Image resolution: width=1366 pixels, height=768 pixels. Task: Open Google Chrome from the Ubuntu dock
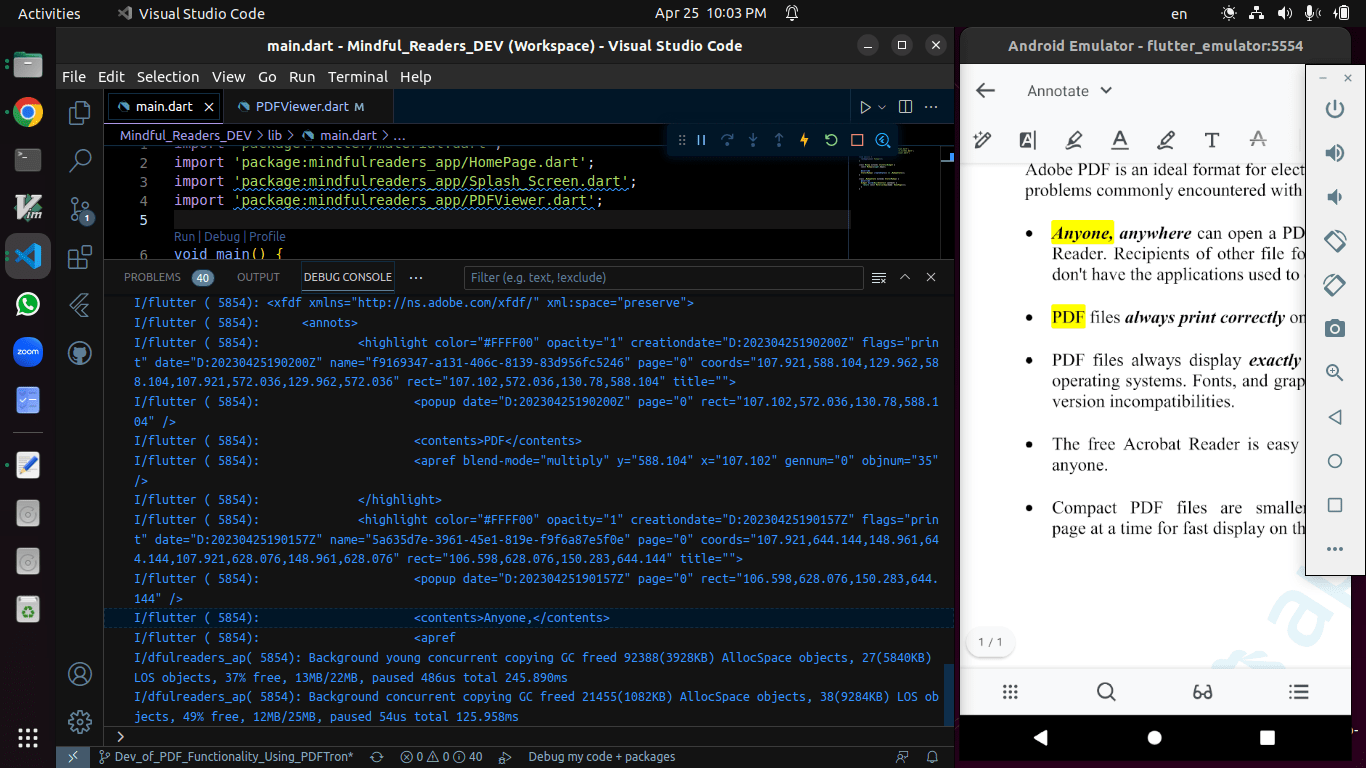pyautogui.click(x=28, y=113)
